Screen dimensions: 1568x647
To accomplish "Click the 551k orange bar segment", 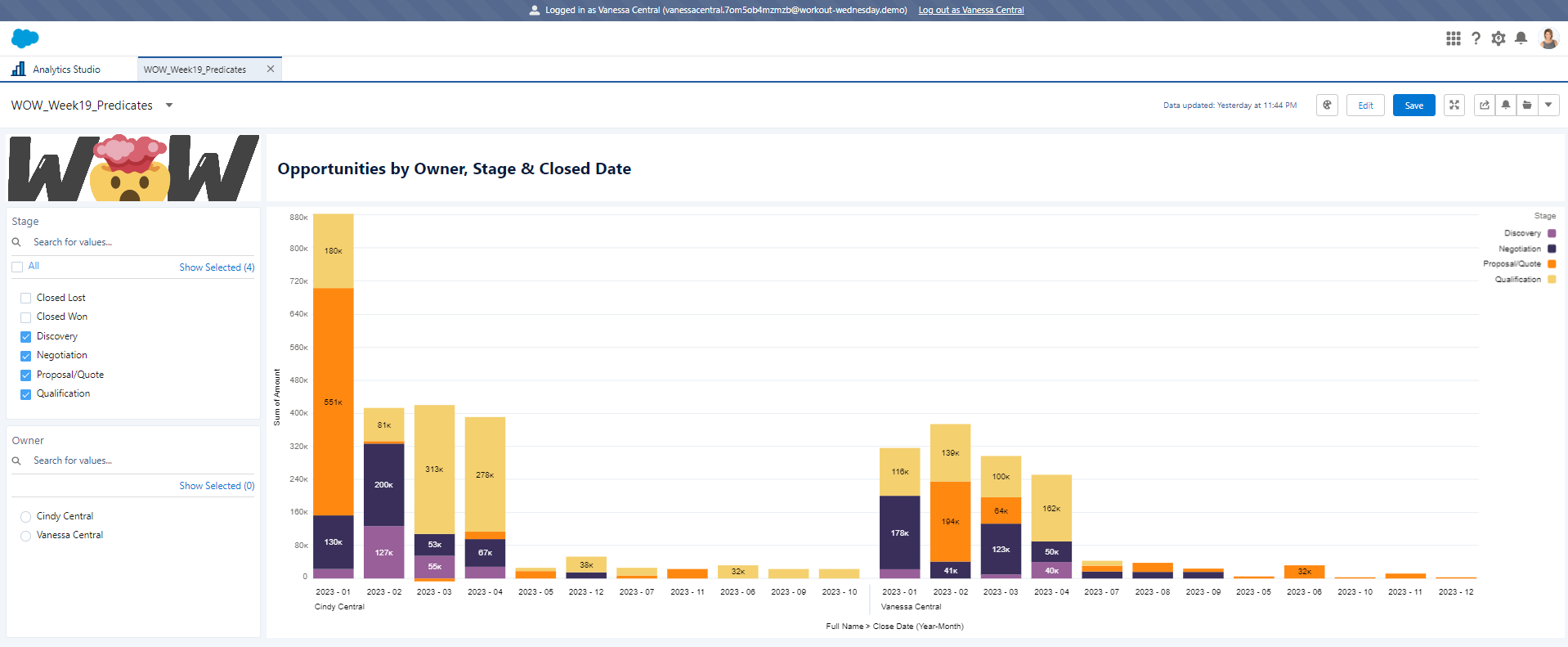I will (x=334, y=402).
